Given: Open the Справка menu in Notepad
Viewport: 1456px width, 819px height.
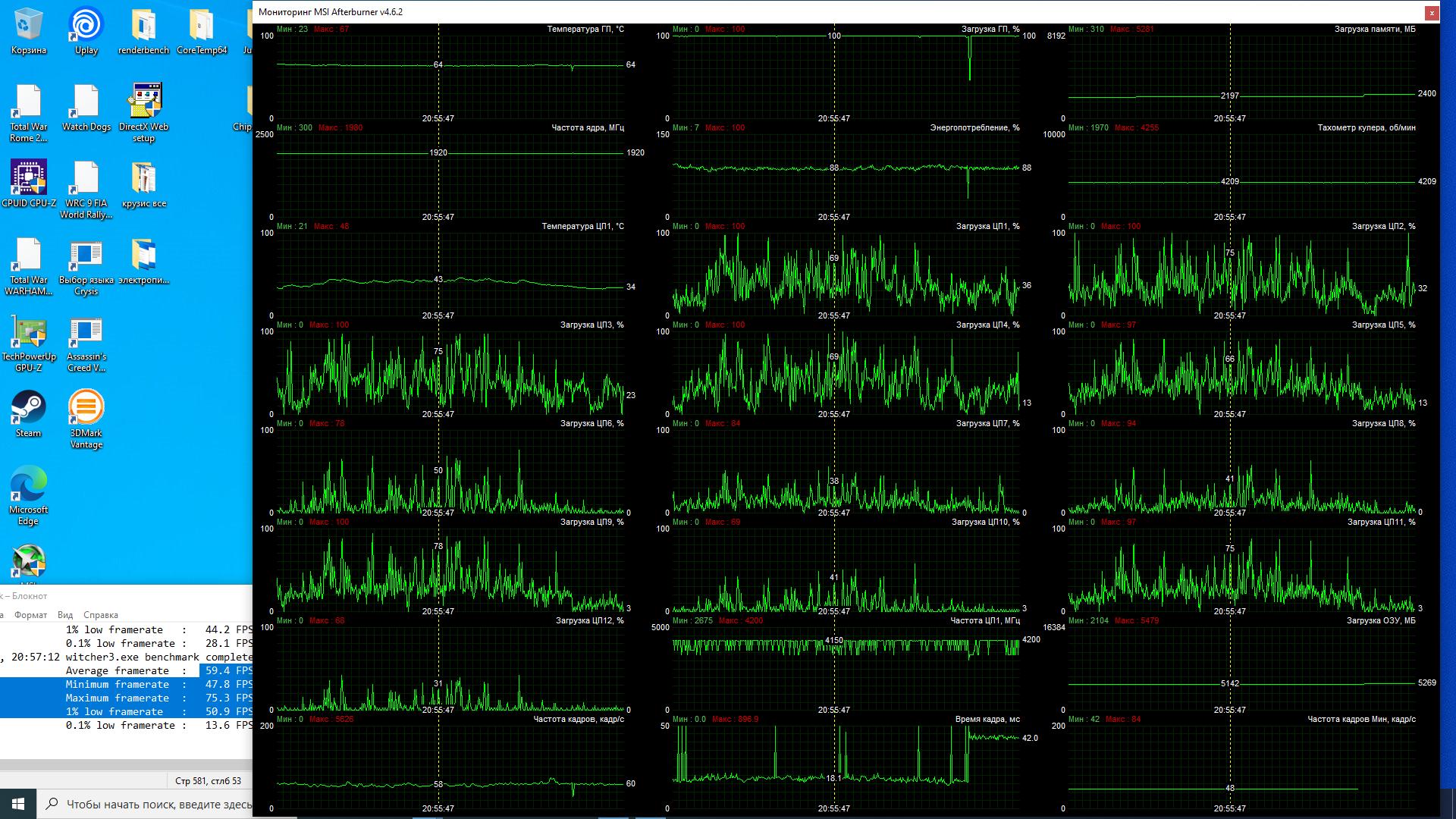Looking at the screenshot, I should [x=101, y=615].
